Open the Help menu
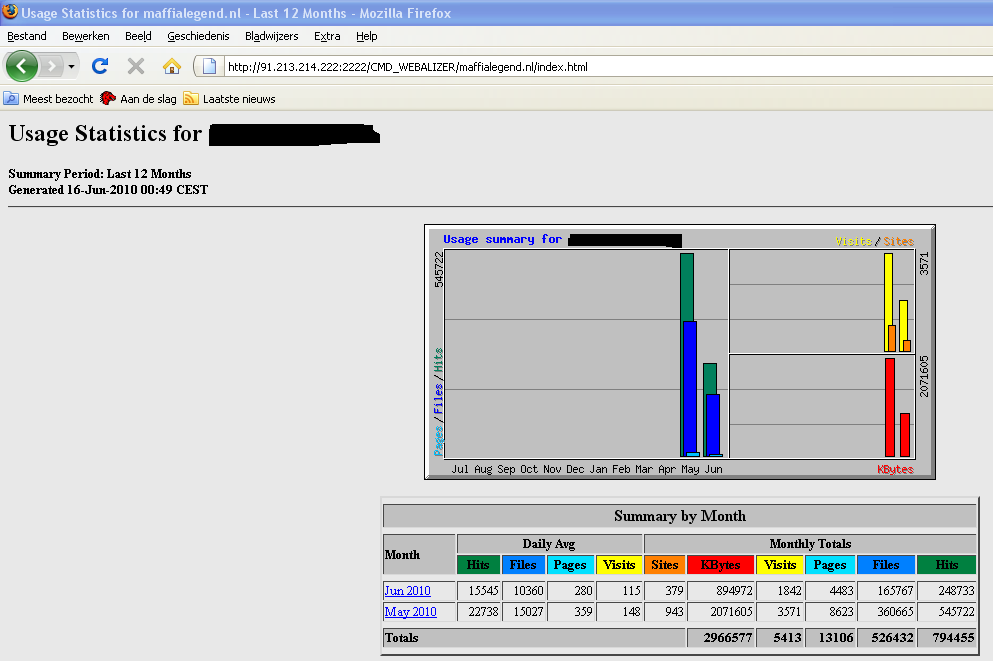The height and width of the screenshot is (661, 993). pos(366,36)
